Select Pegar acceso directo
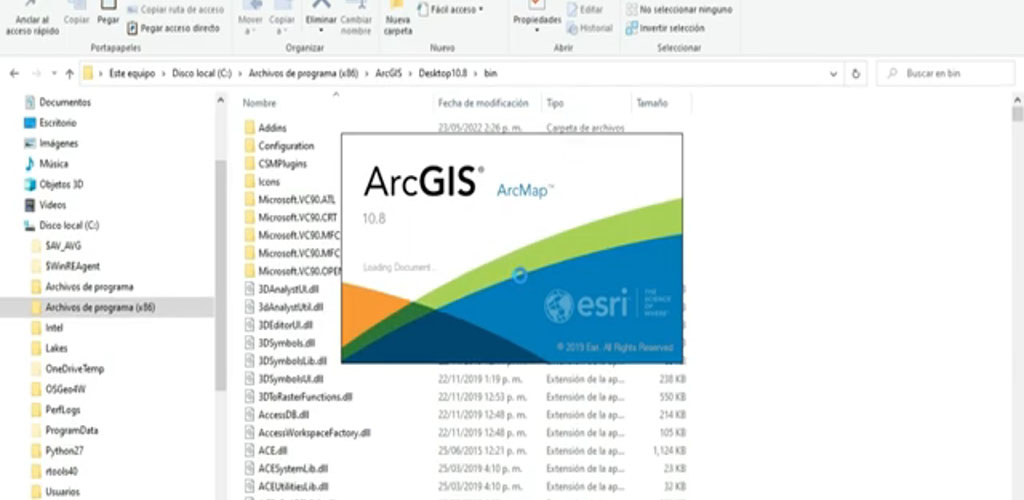The width and height of the screenshot is (1024, 500). pyautogui.click(x=173, y=28)
